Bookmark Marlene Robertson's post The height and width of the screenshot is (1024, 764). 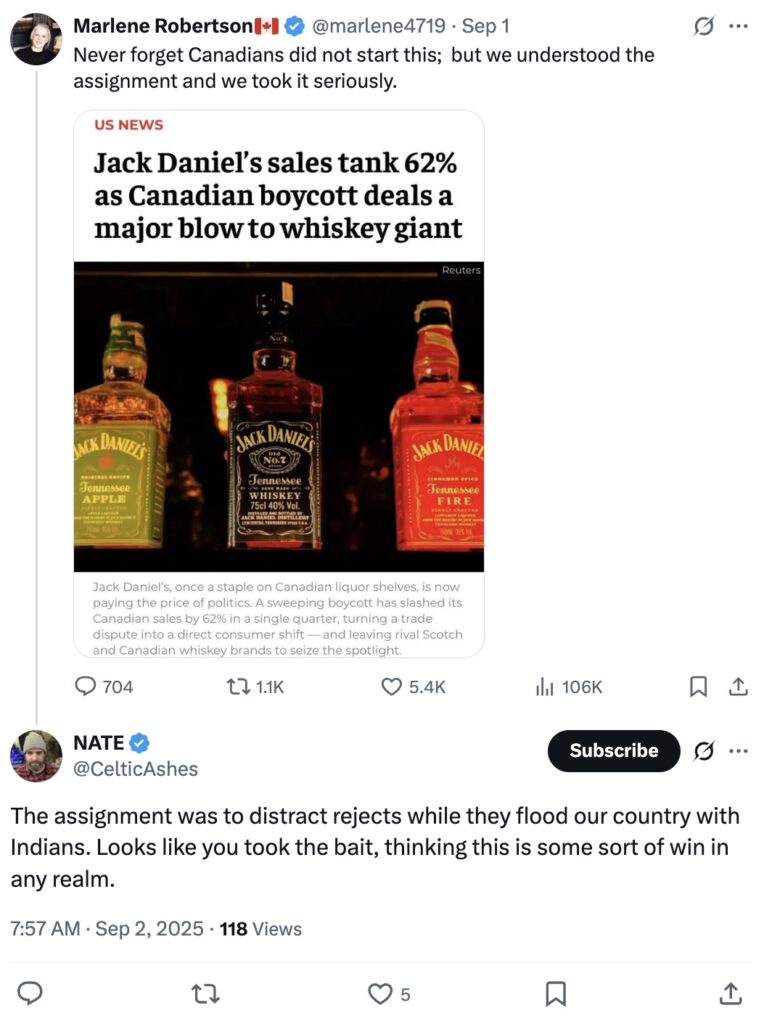[x=698, y=686]
